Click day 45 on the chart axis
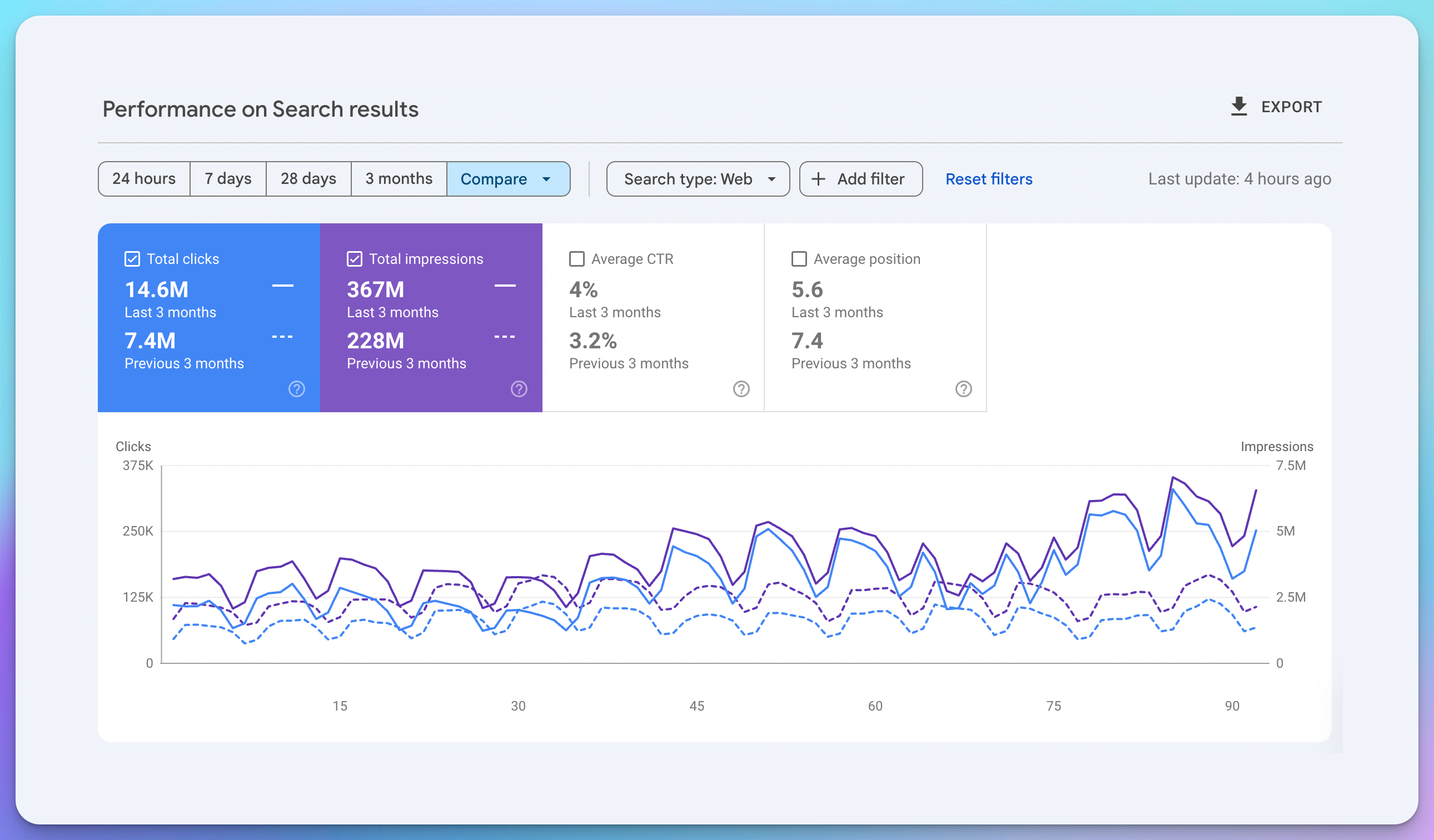The image size is (1434, 840). (x=696, y=706)
